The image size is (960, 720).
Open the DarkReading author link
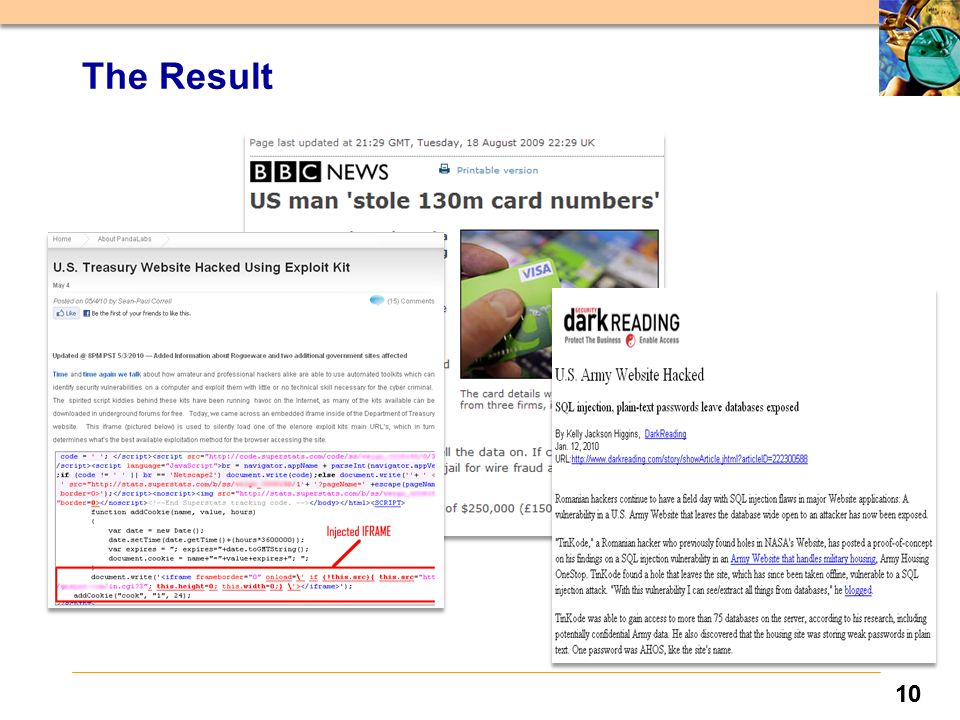point(665,434)
